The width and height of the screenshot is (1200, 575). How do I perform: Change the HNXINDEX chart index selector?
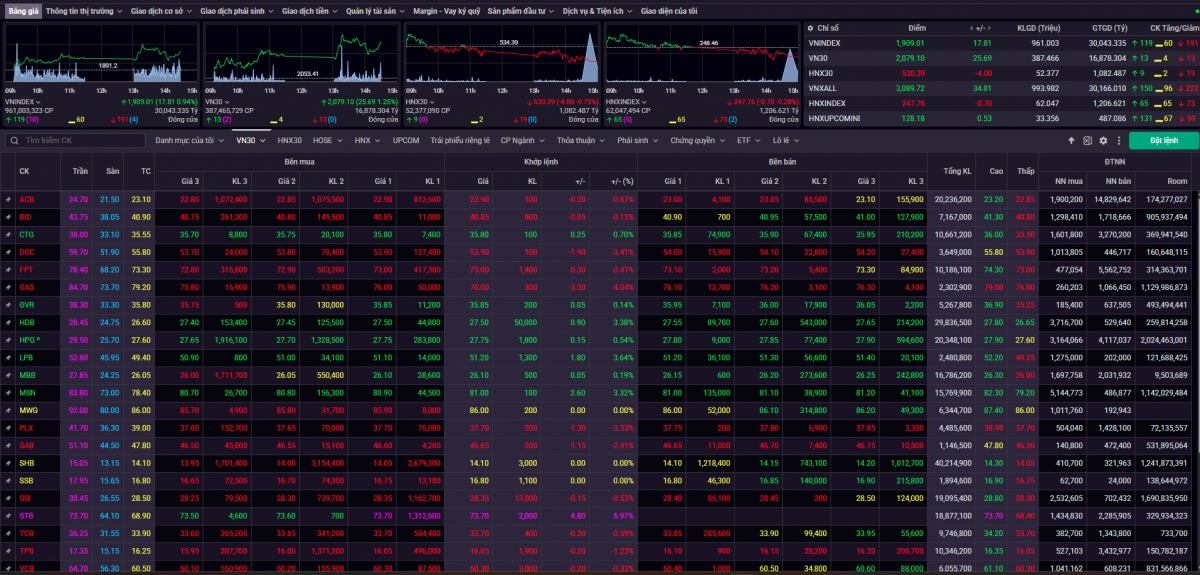627,102
